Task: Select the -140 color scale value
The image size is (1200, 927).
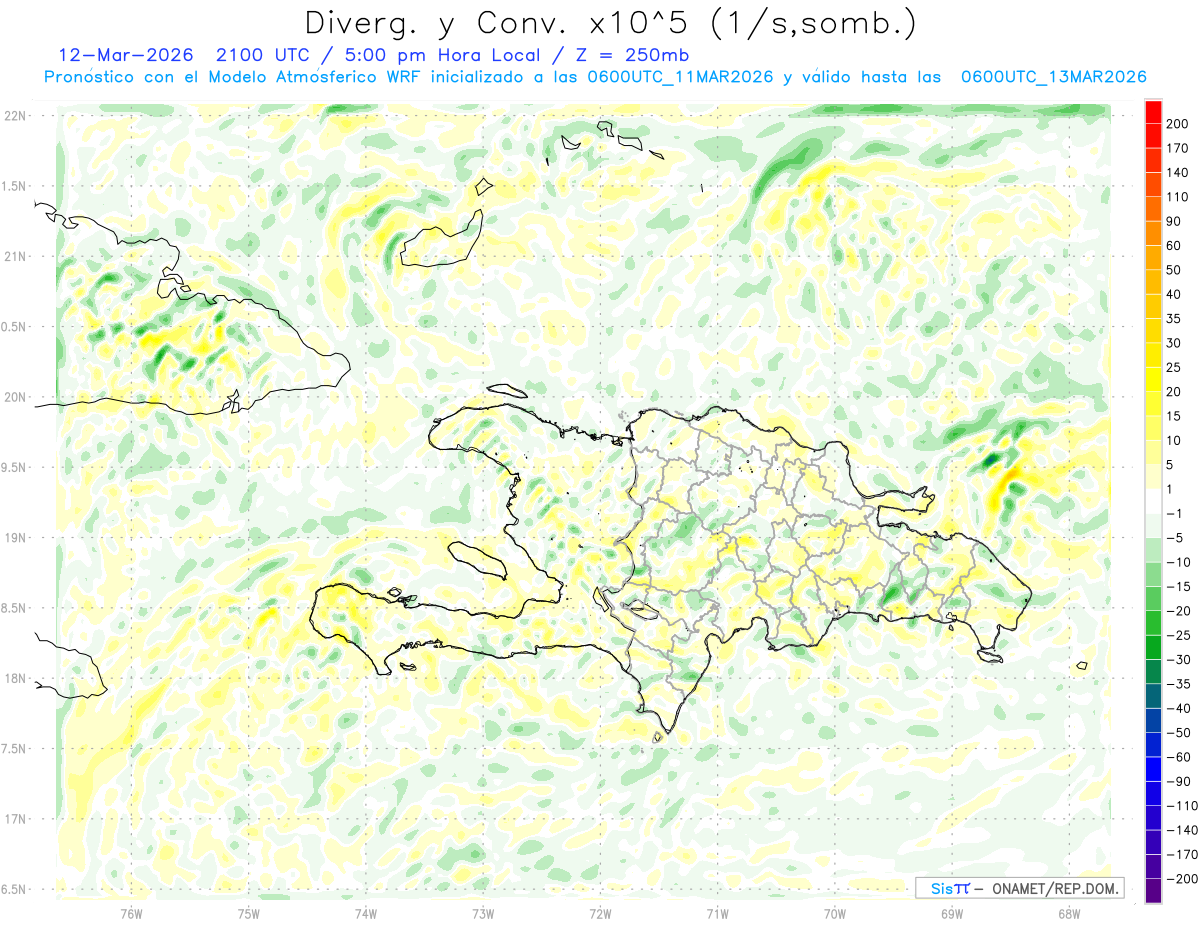Action: click(x=1183, y=830)
